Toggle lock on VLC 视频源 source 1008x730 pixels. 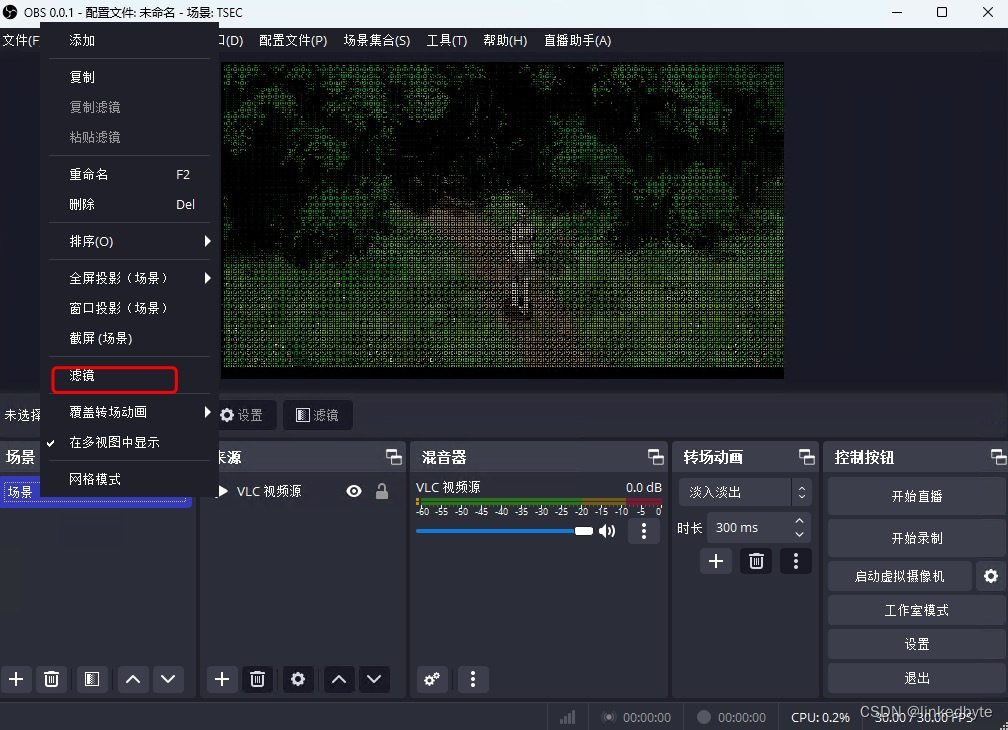click(x=382, y=491)
